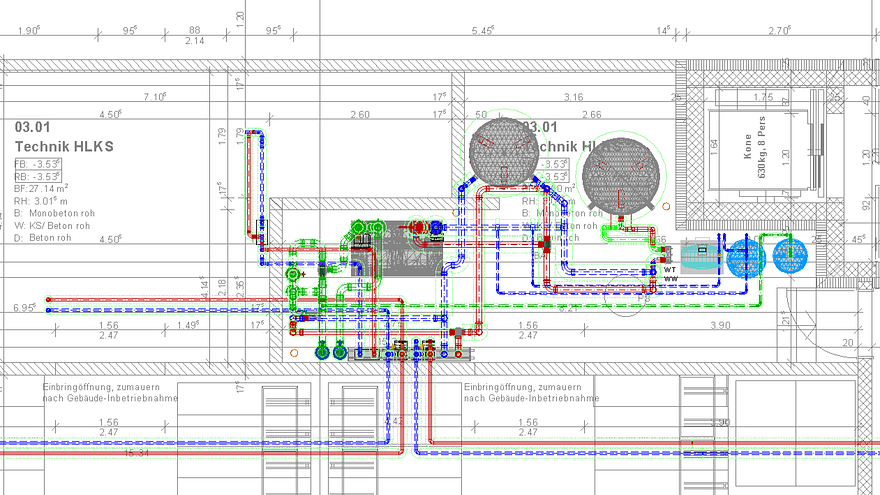Select the blue pipe end point at far left
Viewport: 880px width, 495px height.
coord(48,311)
